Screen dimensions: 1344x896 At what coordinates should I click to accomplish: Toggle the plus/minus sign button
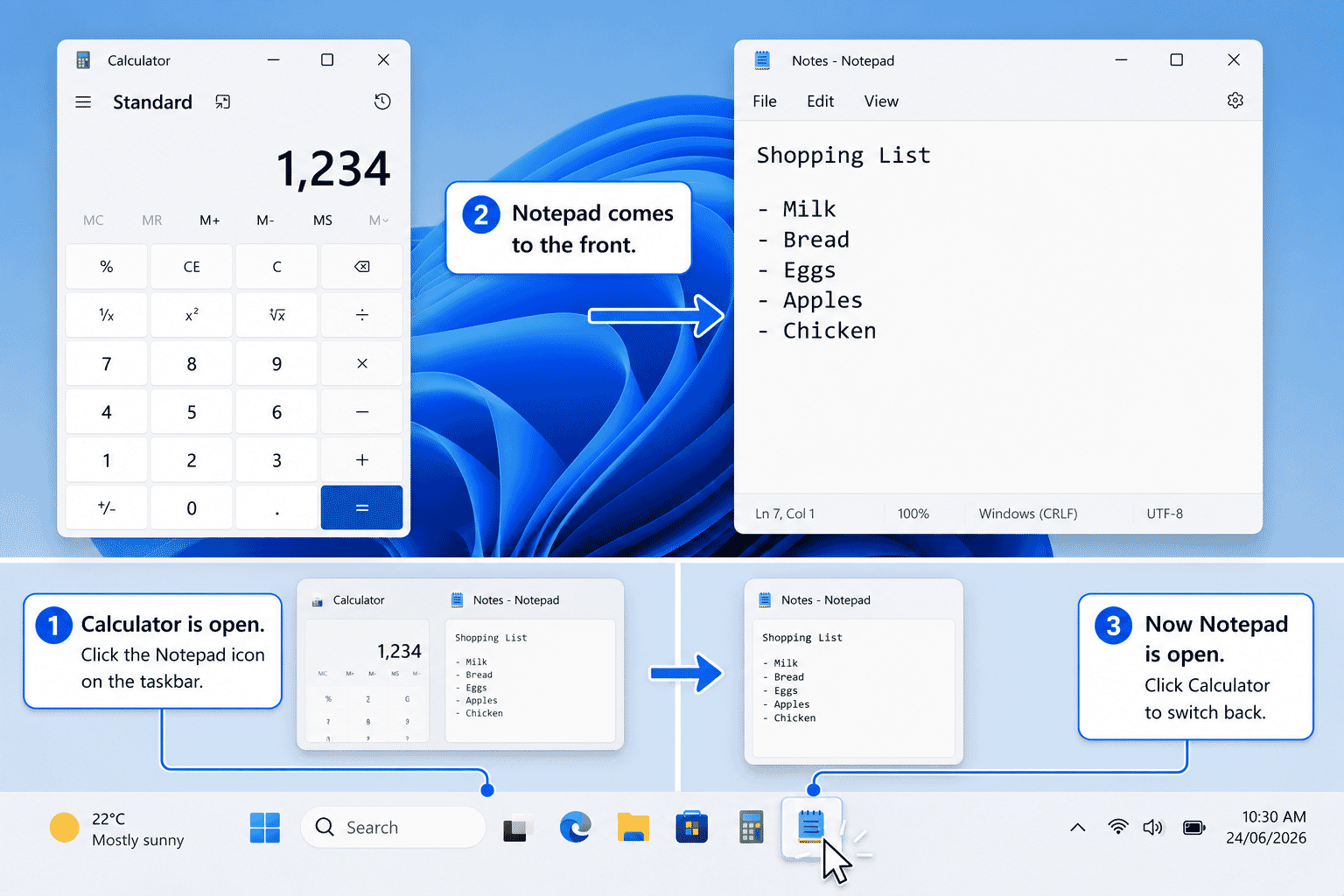pyautogui.click(x=107, y=507)
